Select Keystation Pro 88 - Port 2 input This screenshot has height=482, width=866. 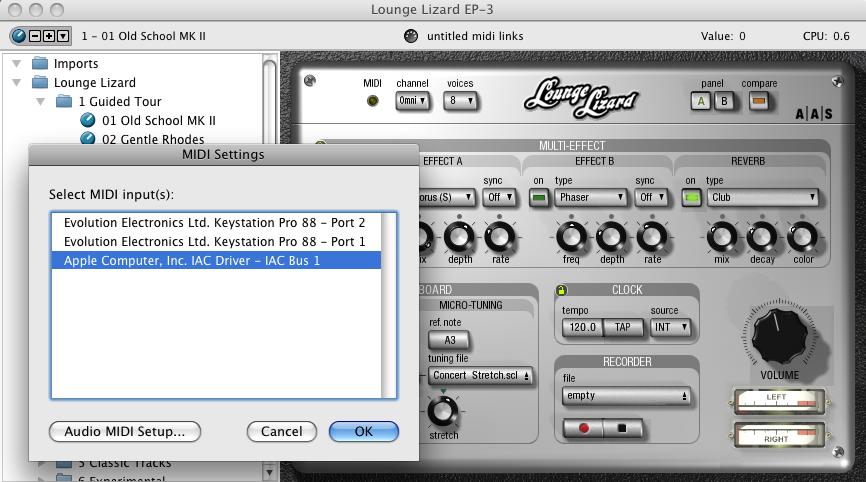click(x=216, y=223)
